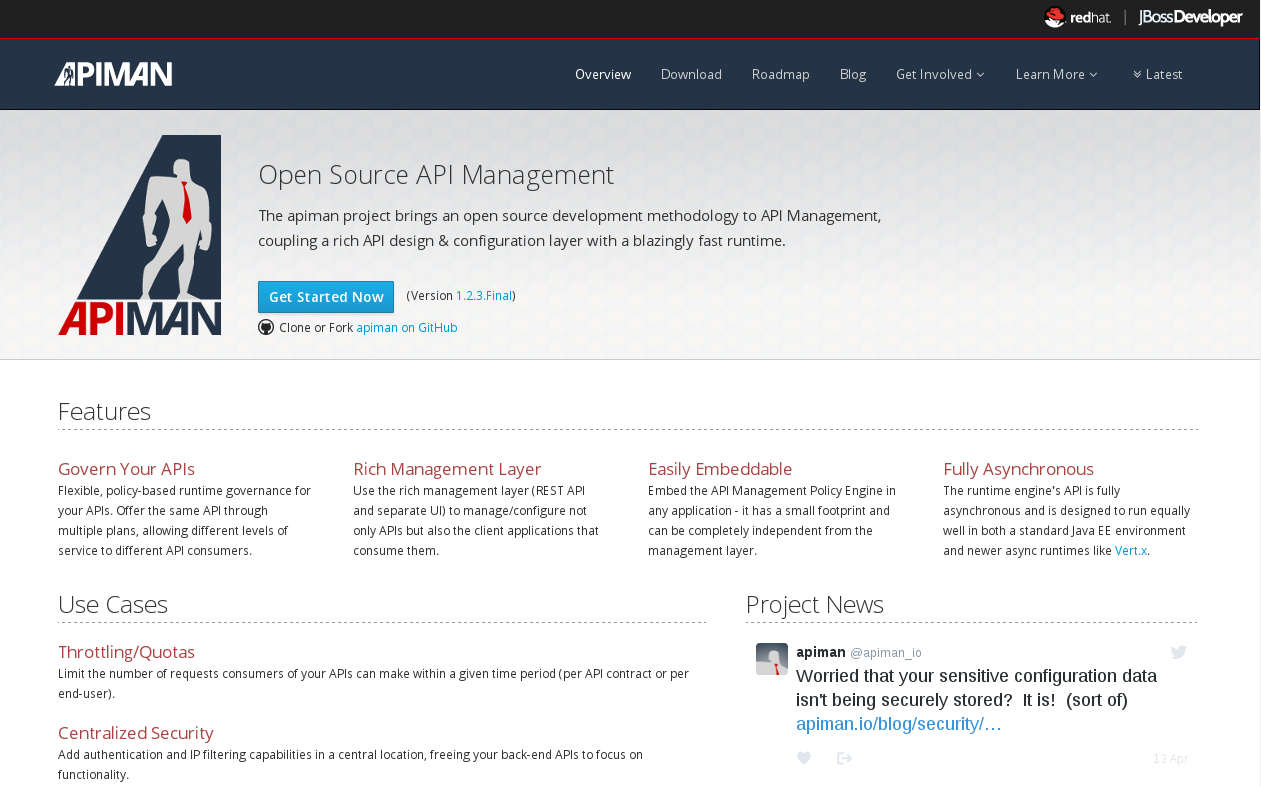Click the apiman Twitter avatar
The image size is (1261, 787).
[772, 659]
